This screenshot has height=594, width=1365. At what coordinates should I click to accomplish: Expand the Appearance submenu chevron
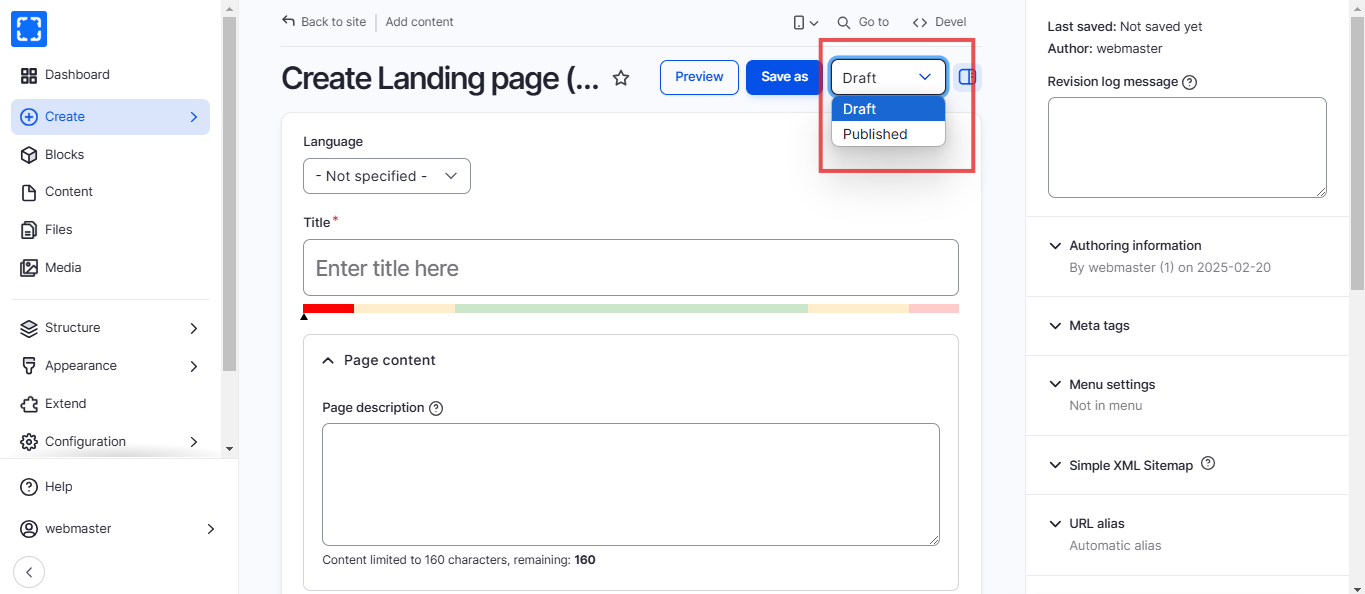click(x=194, y=366)
